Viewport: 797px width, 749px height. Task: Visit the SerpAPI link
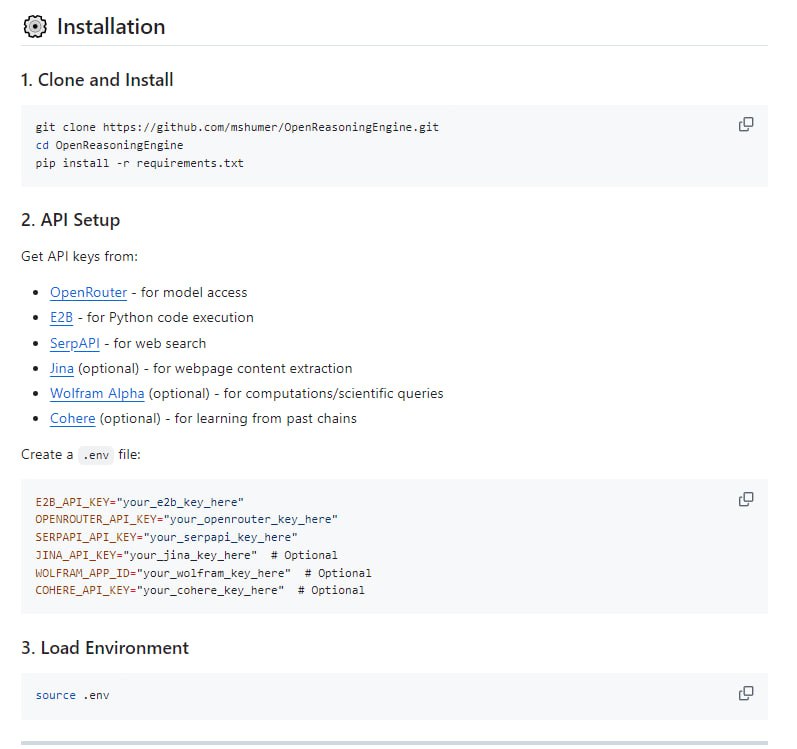coord(75,343)
